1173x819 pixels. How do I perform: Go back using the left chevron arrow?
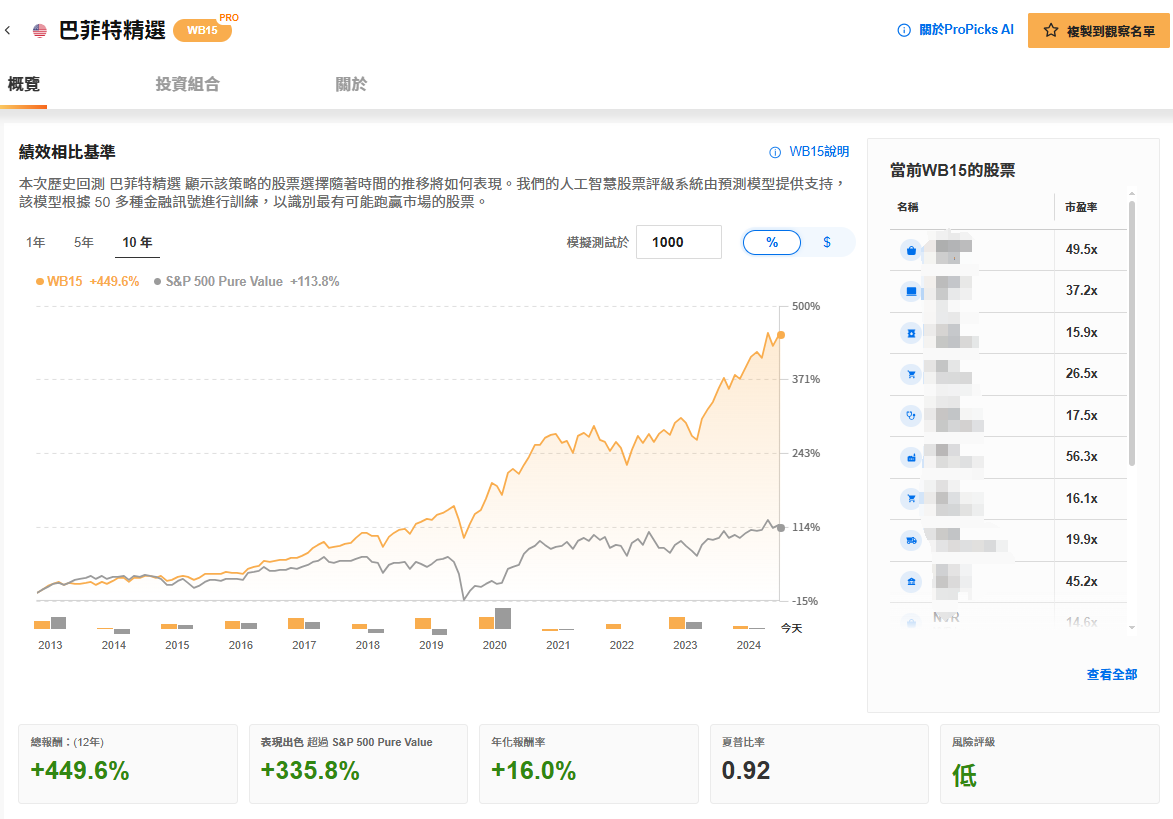7,31
